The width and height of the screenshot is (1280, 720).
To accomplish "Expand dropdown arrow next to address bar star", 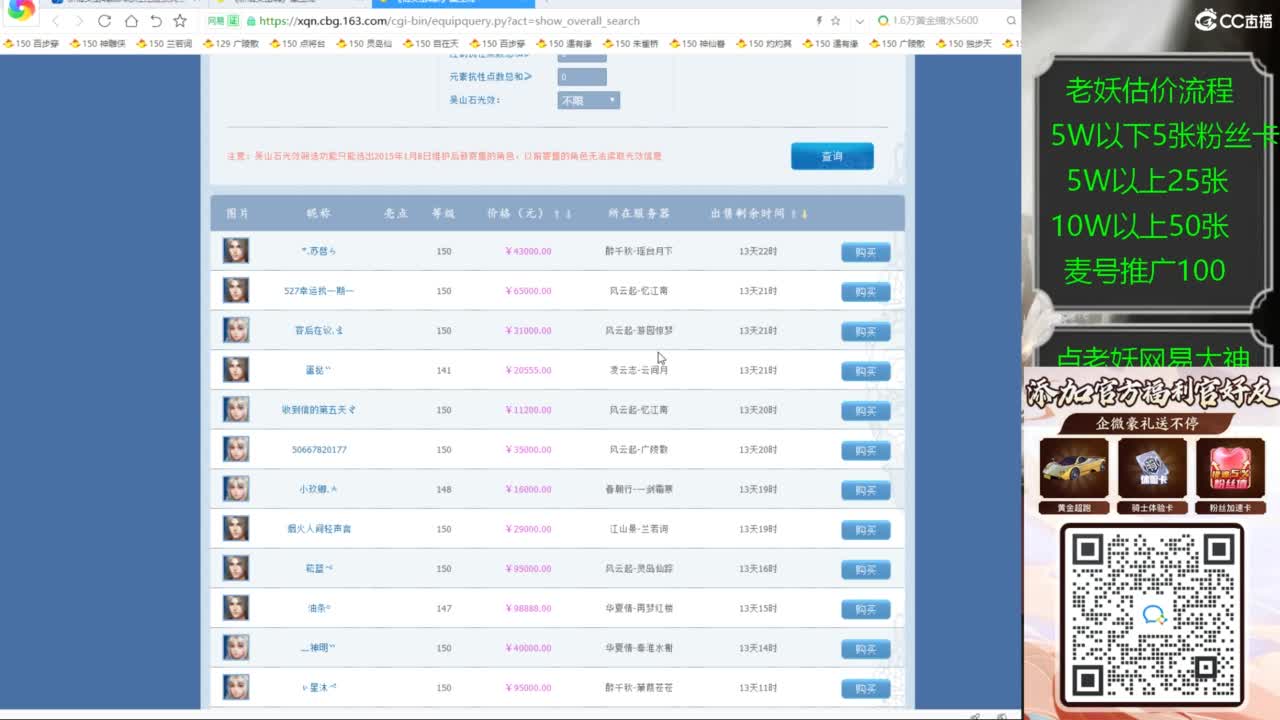I will click(x=860, y=21).
